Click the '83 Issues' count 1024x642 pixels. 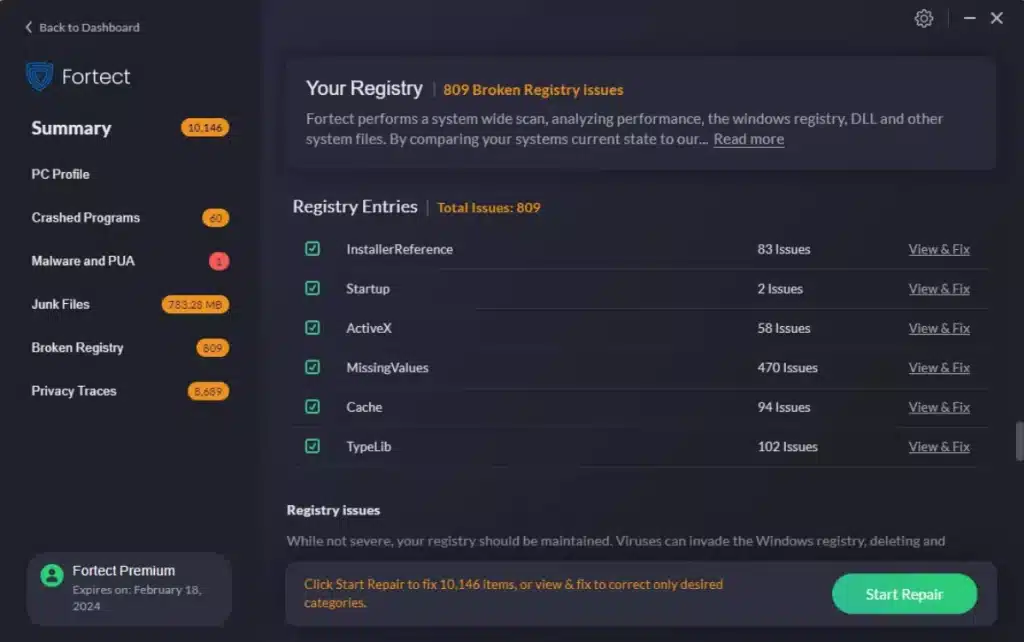(784, 249)
